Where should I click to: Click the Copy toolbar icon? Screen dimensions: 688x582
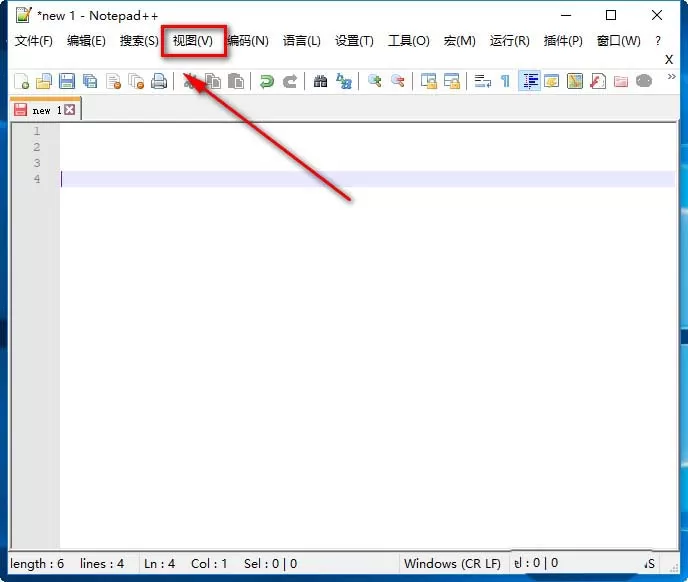click(213, 82)
